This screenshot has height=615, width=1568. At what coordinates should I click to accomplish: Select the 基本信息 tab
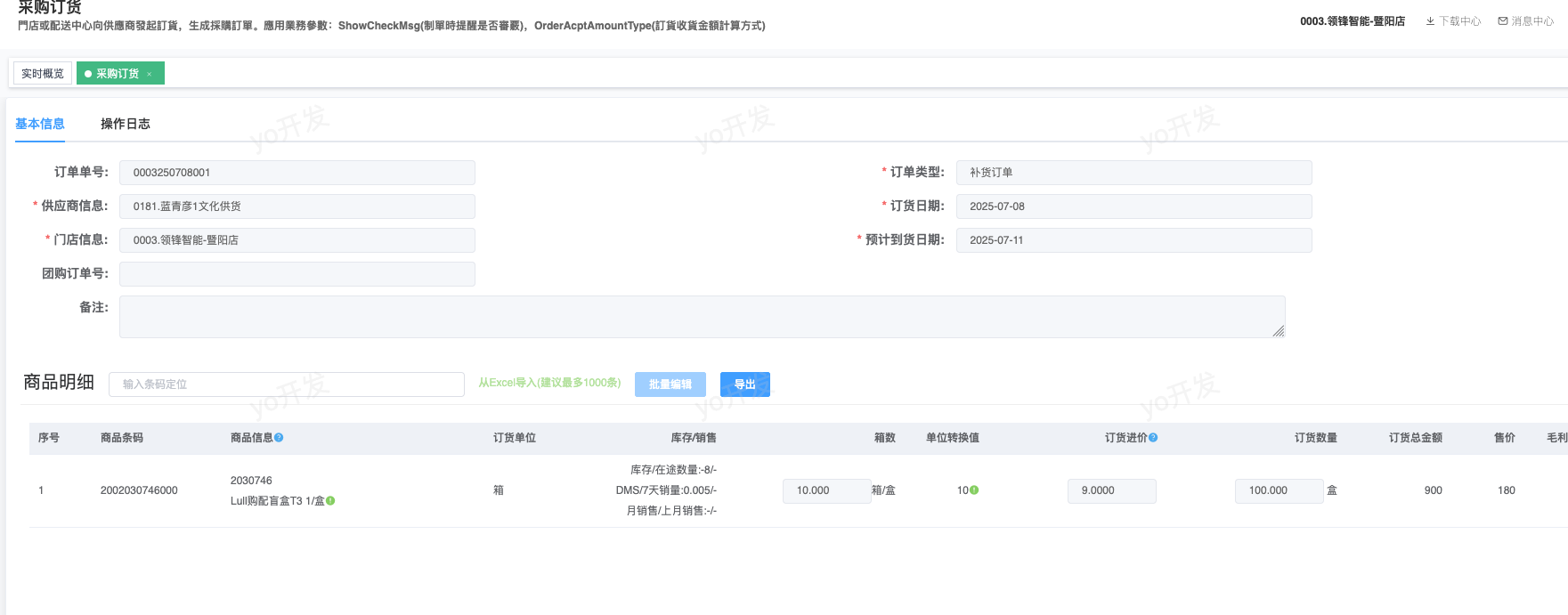(x=40, y=124)
